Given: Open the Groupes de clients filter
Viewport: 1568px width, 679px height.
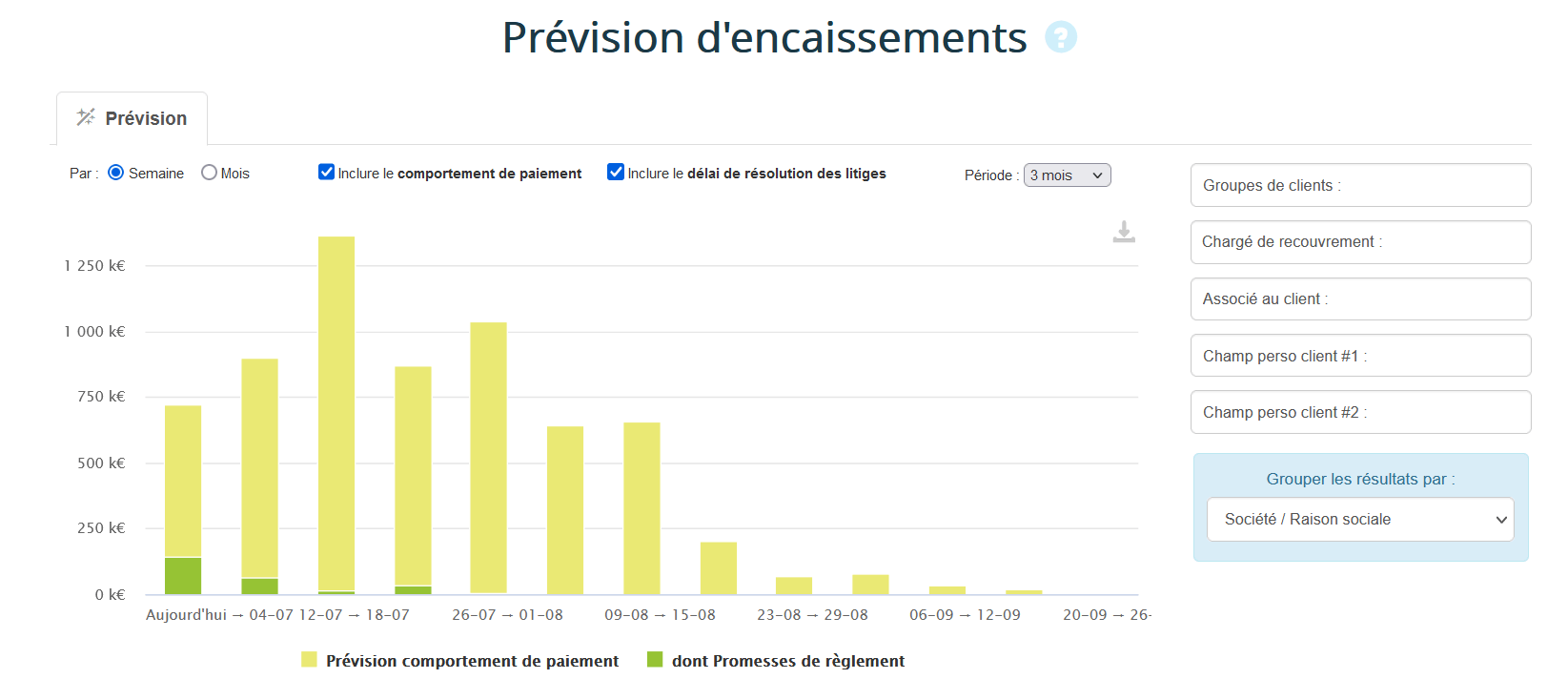Looking at the screenshot, I should point(1359,185).
